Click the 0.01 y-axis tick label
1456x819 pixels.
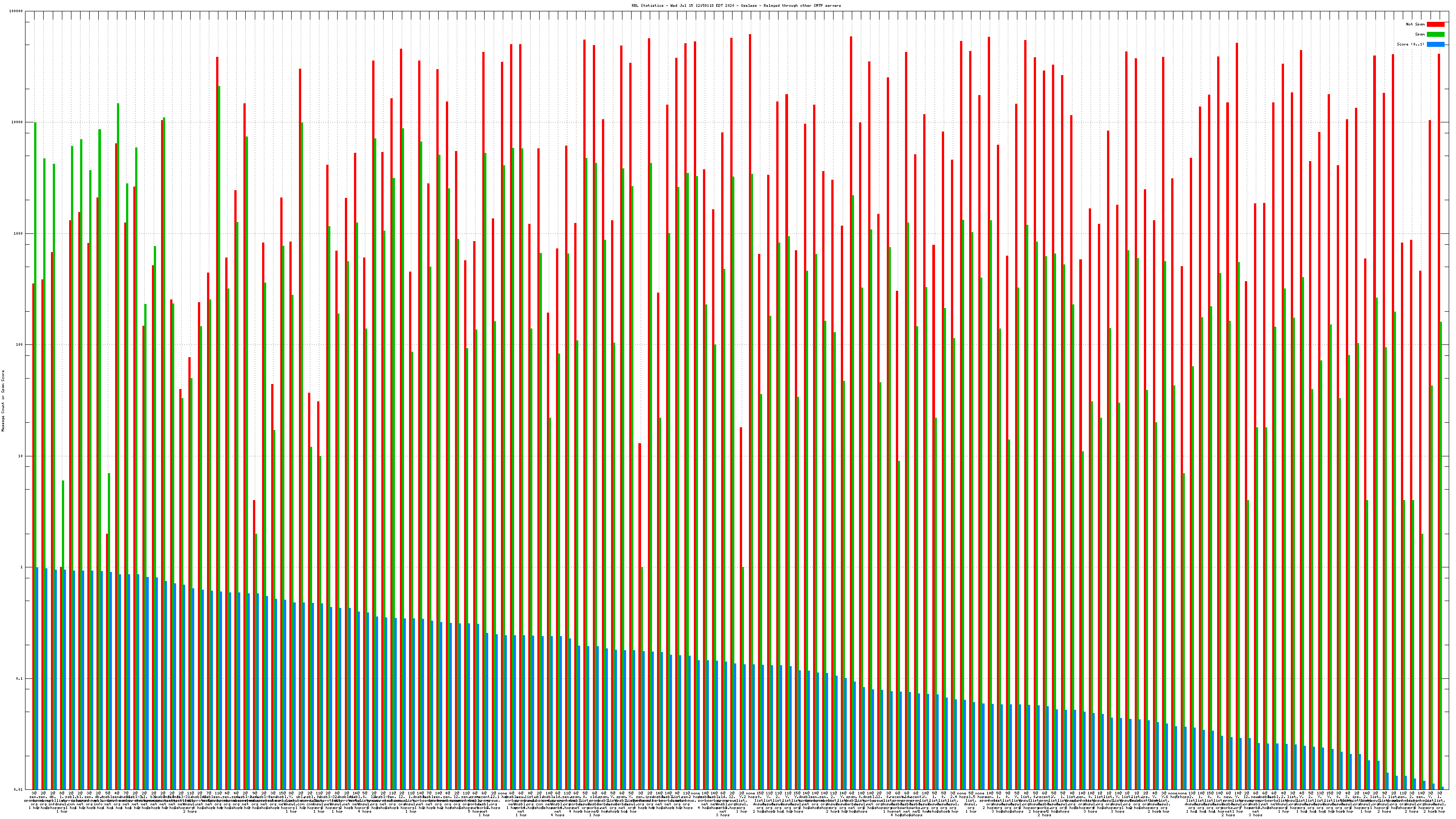tap(19, 789)
